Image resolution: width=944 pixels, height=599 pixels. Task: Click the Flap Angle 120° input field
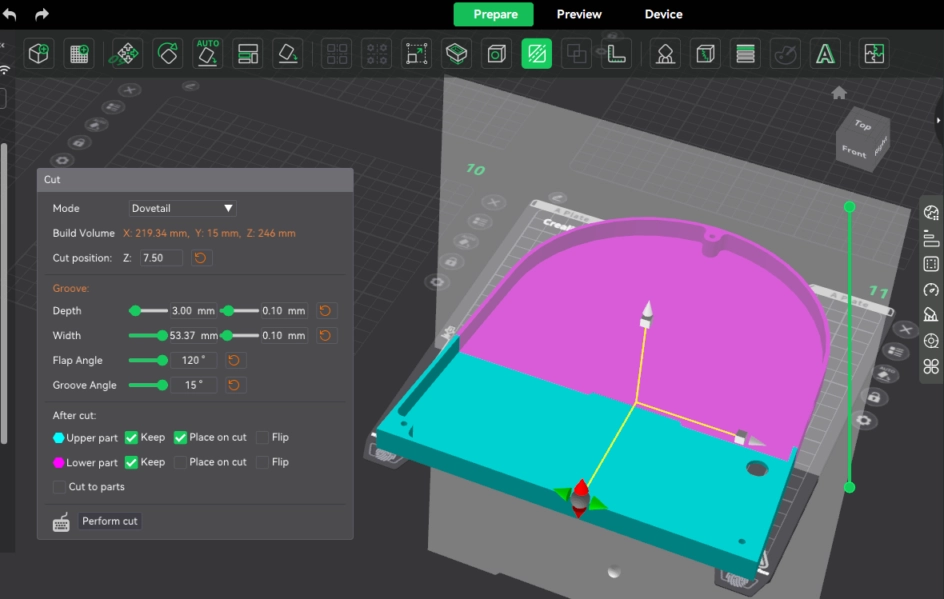193,360
